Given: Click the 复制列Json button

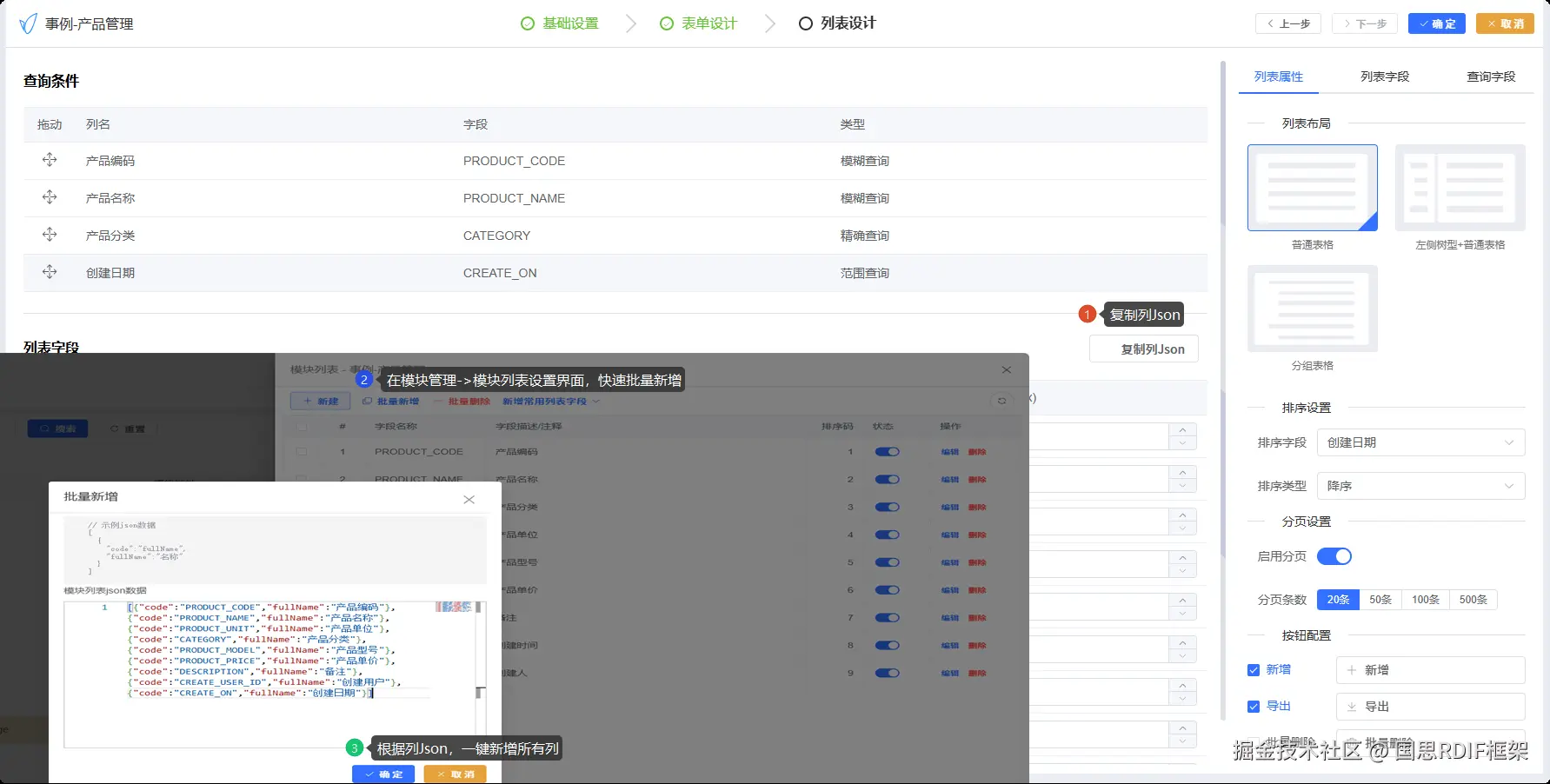Looking at the screenshot, I should (x=1143, y=349).
